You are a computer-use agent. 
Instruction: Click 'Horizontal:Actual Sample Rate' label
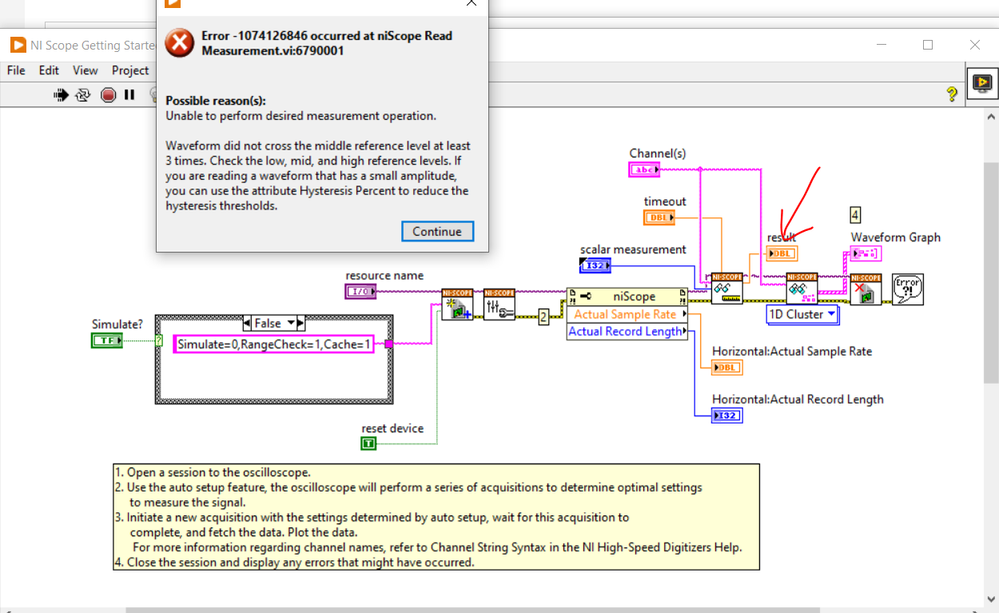click(x=792, y=351)
